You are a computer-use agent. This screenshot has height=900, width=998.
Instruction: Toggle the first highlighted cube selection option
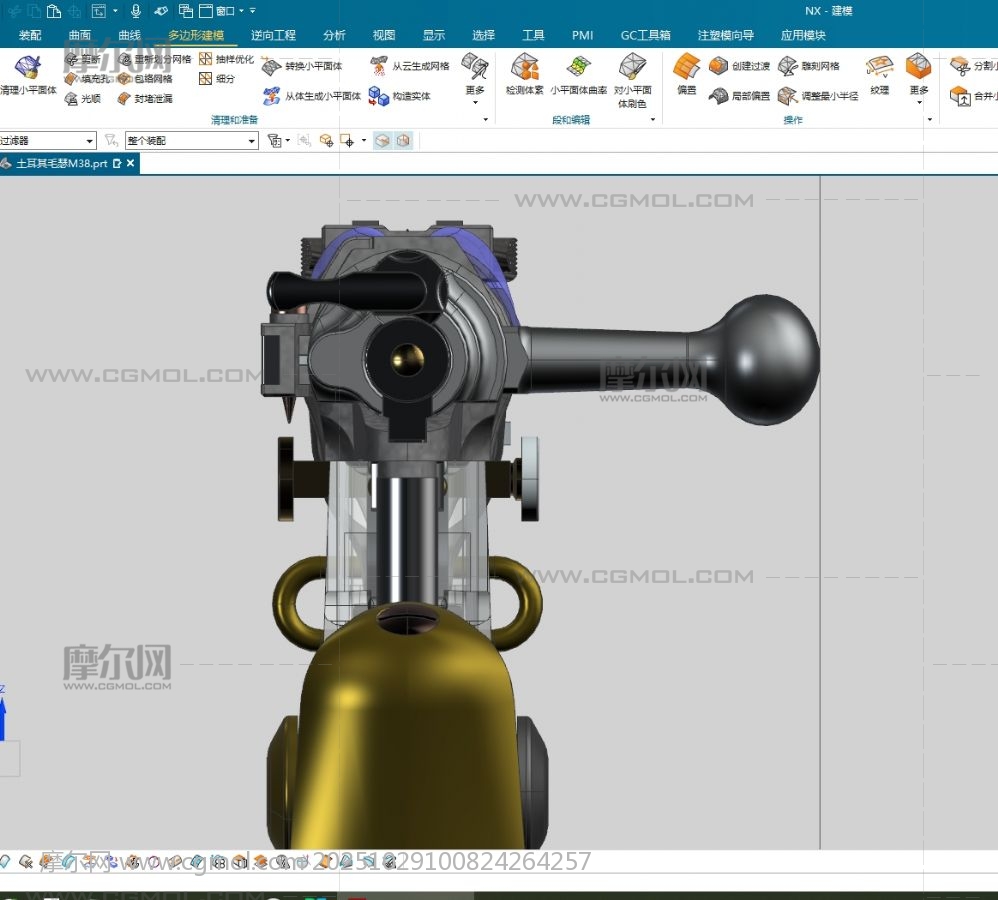point(382,141)
